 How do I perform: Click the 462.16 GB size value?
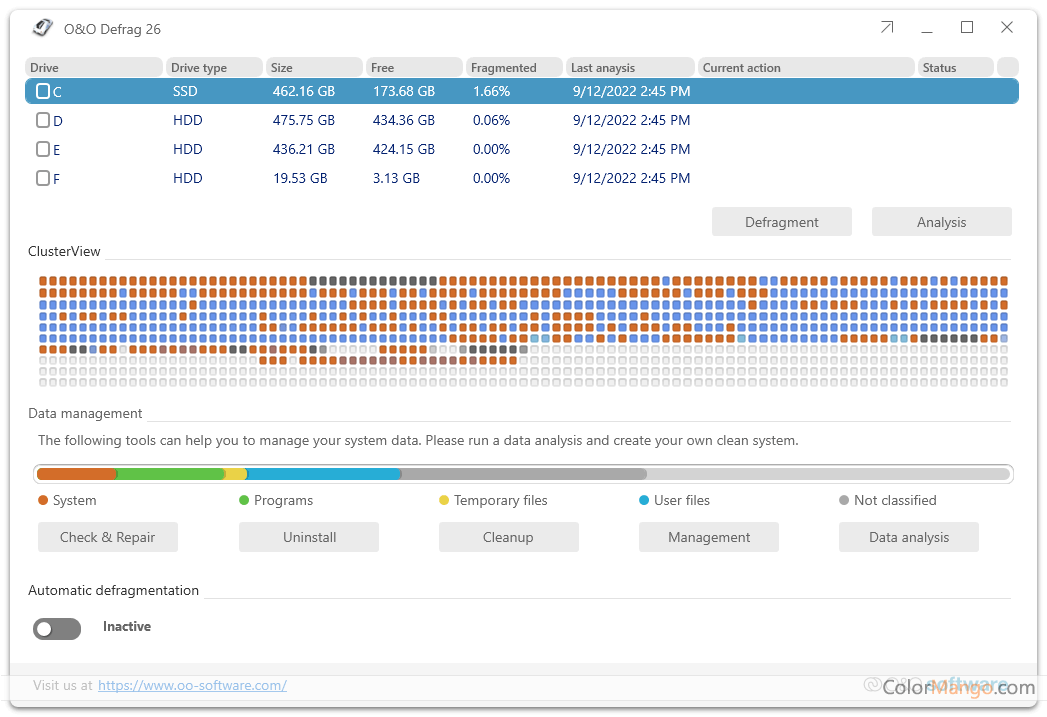coord(304,91)
